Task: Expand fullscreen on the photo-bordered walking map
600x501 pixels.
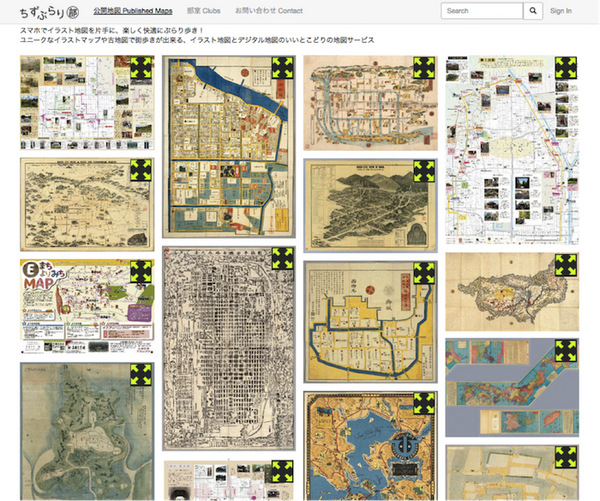Action: coord(141,68)
